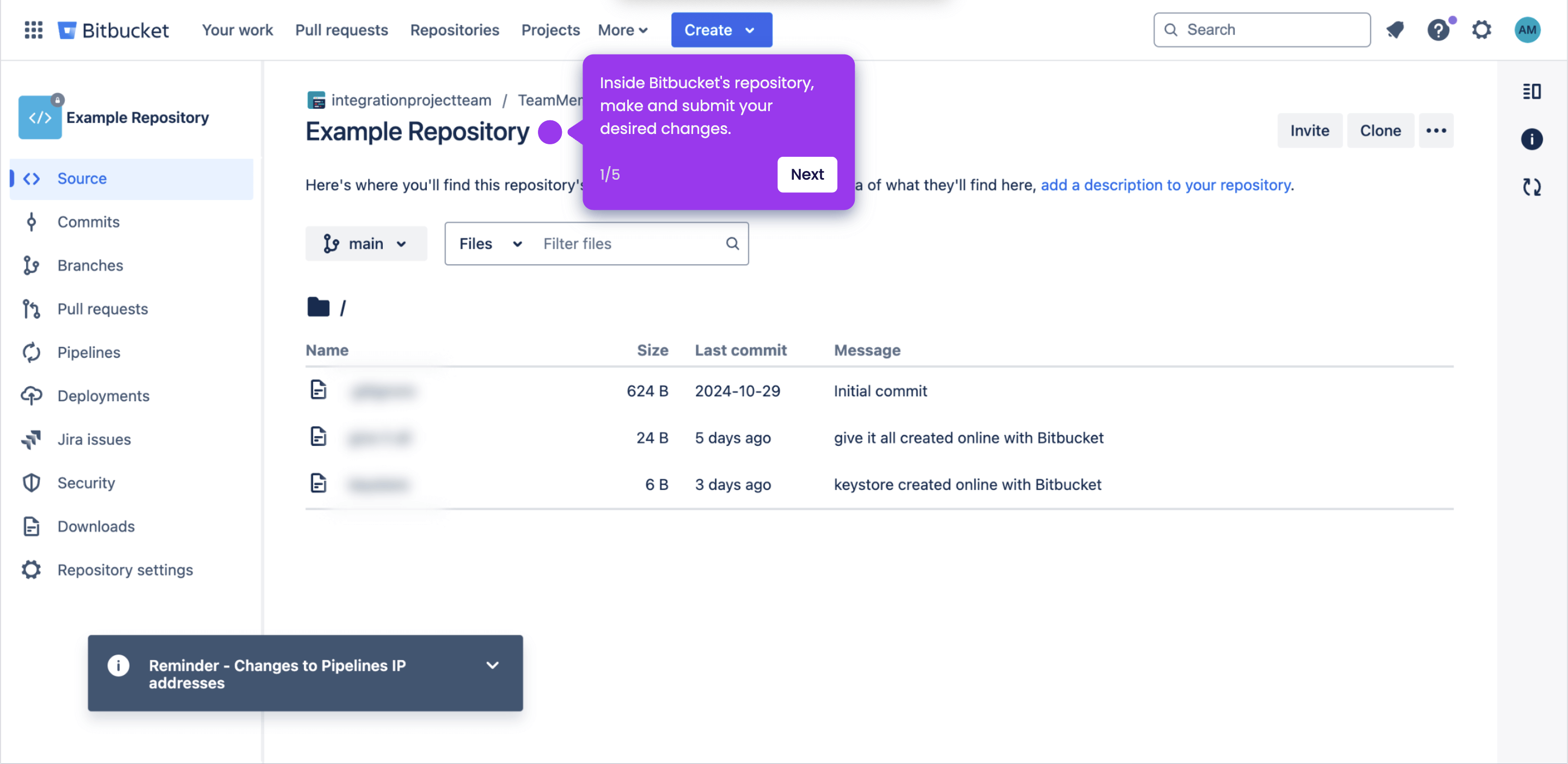Screen dimensions: 1568x764
Task: Click the Last commit column header
Action: click(741, 350)
